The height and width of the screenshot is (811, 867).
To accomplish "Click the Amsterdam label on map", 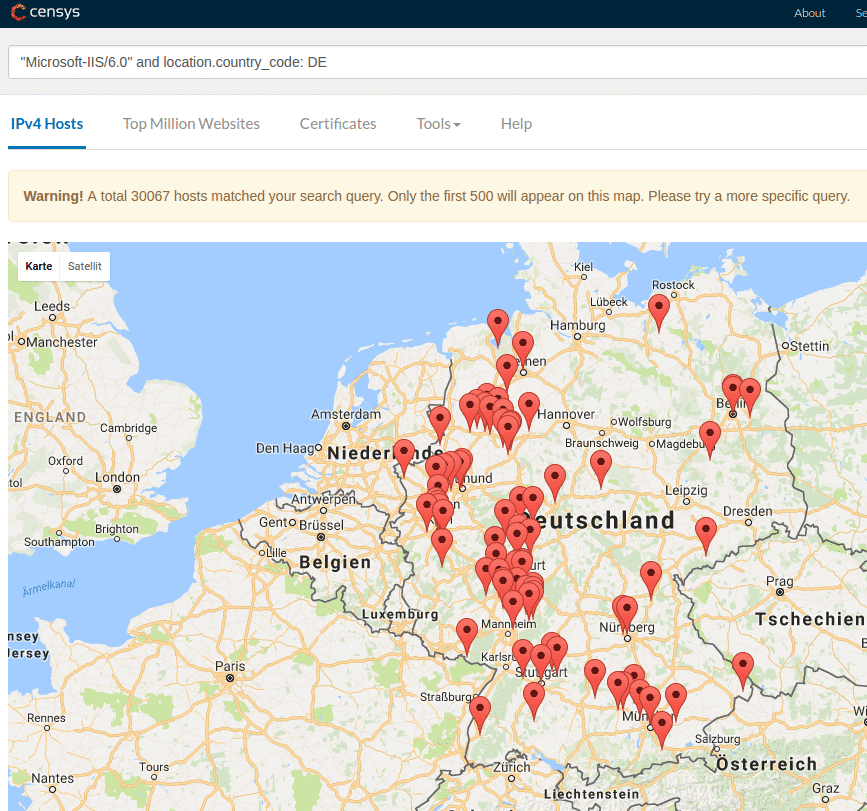I will pos(346,414).
